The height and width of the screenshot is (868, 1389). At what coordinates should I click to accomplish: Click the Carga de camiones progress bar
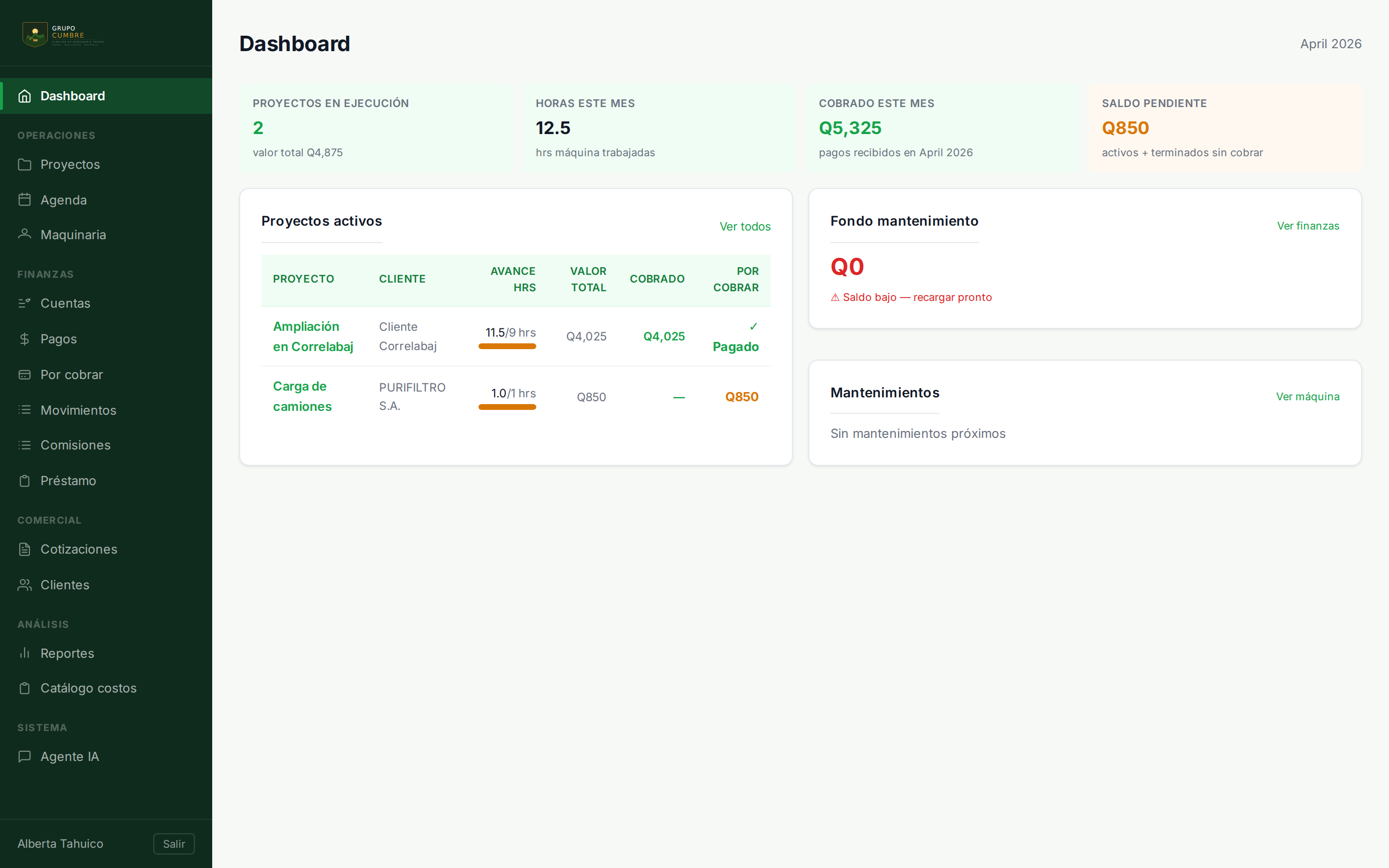pyautogui.click(x=507, y=407)
